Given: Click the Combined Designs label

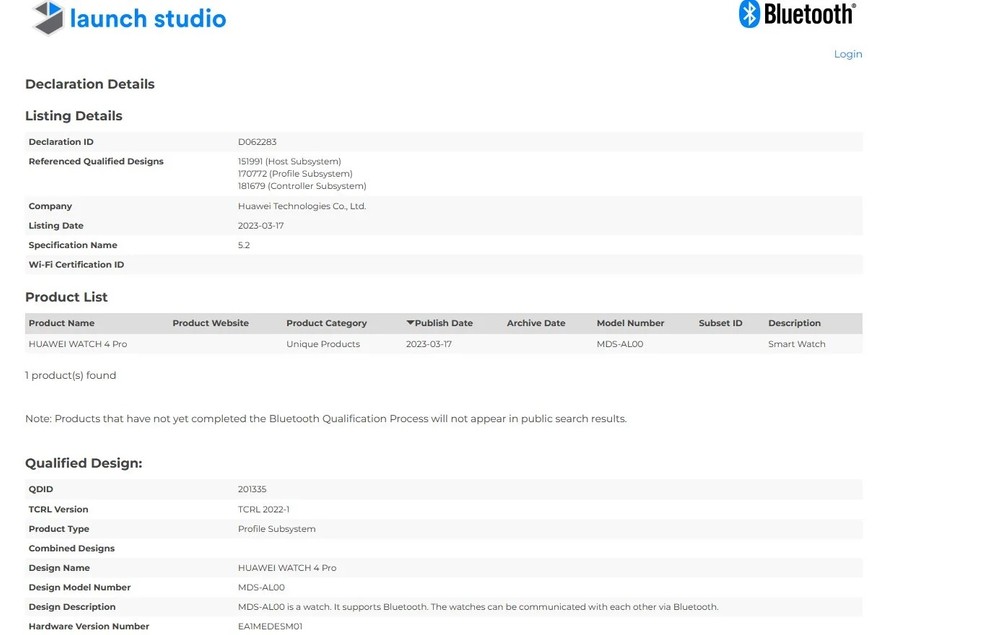Looking at the screenshot, I should (x=71, y=548).
